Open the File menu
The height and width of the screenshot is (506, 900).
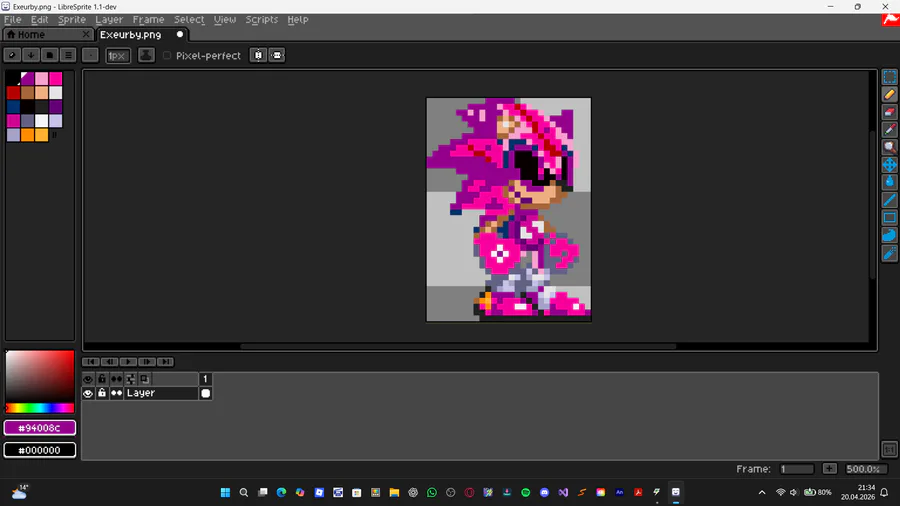point(13,20)
